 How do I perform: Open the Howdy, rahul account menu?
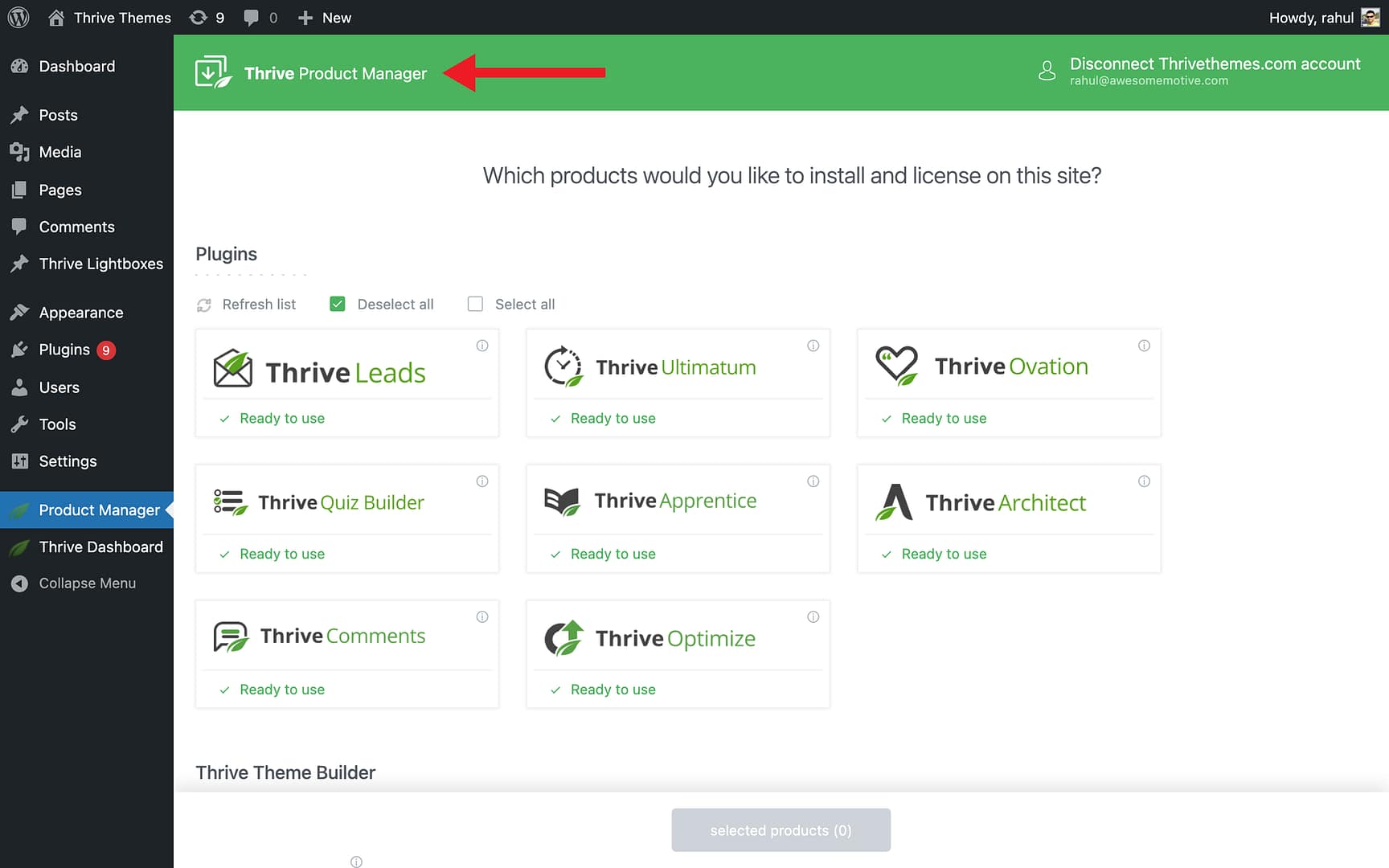[1311, 17]
